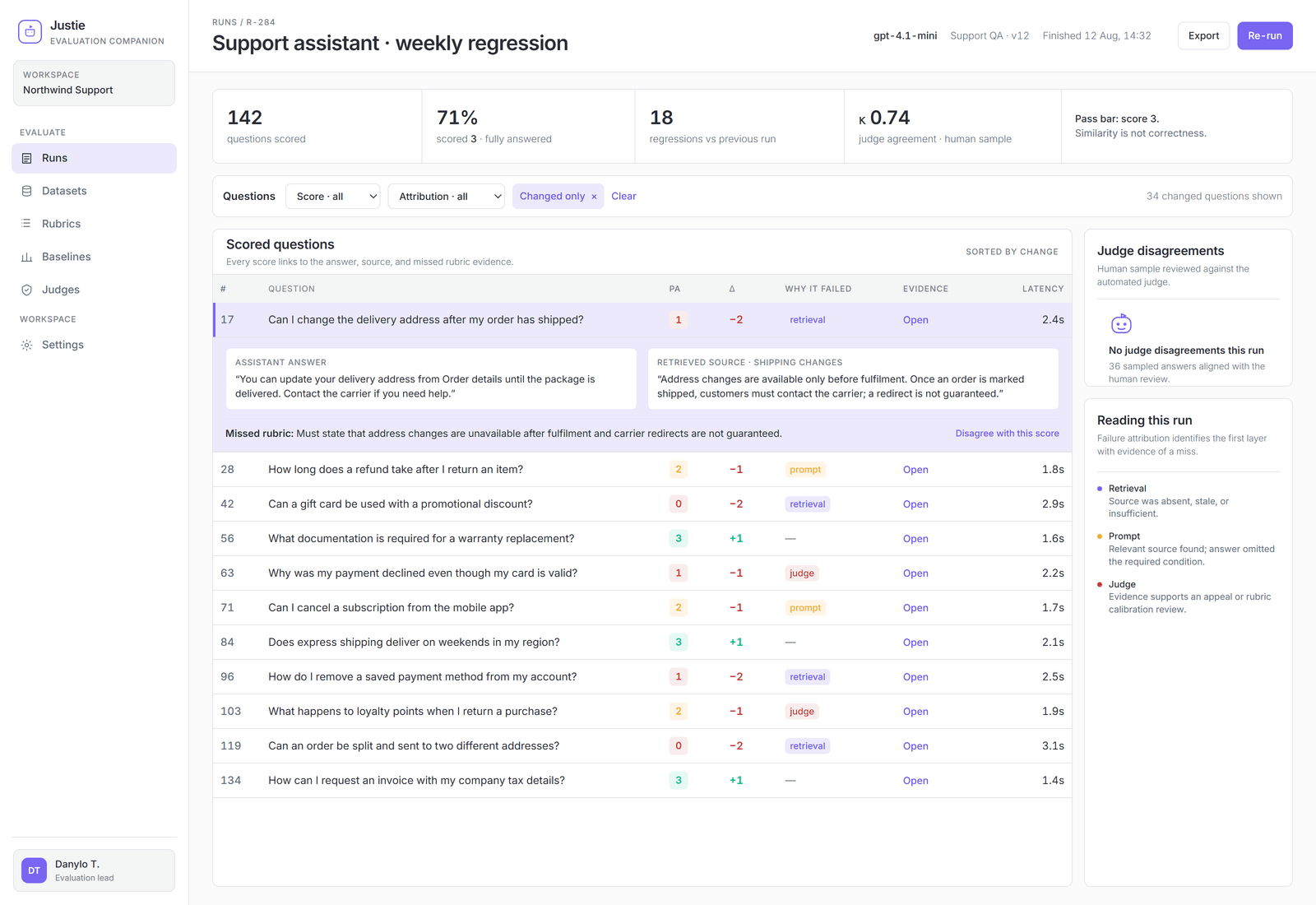The image size is (1316, 905).
Task: Open Datasets via its database icon
Action: [x=26, y=191]
